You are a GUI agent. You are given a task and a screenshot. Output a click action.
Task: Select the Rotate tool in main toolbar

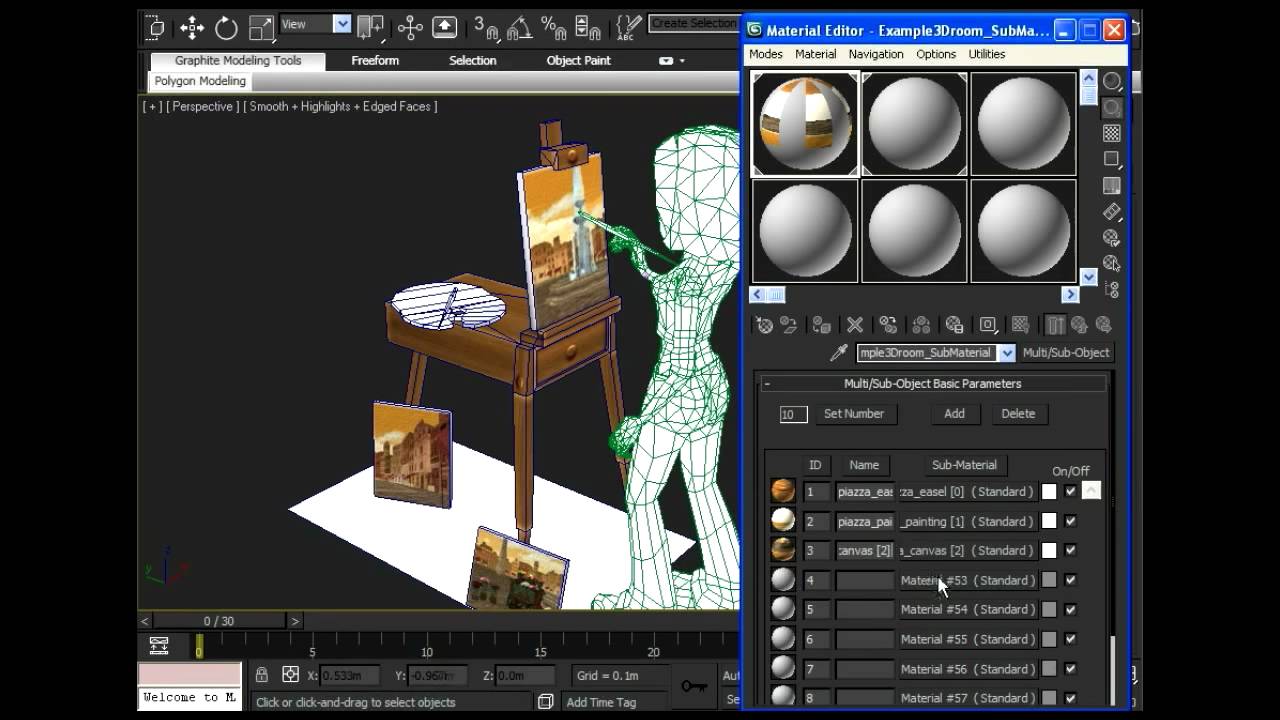[226, 28]
